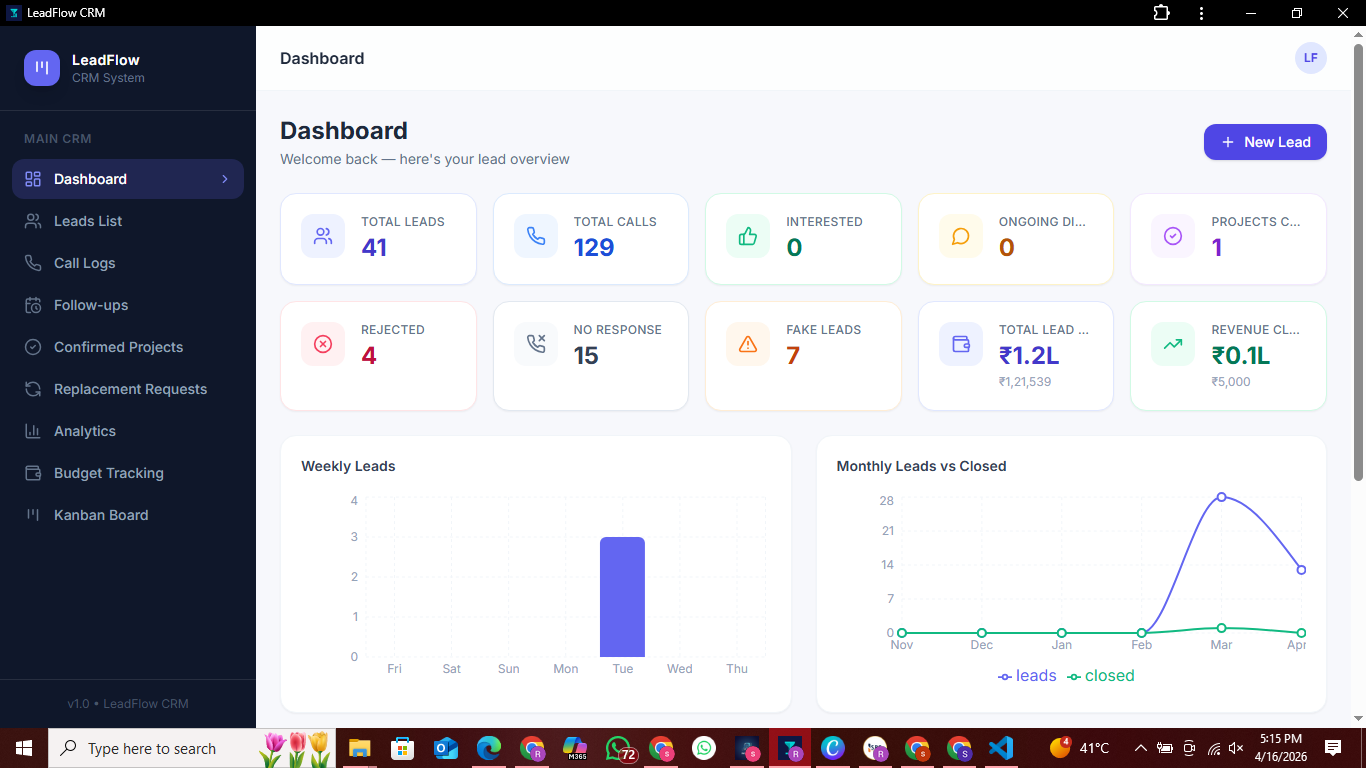Click the Rejected red cross icon

323,344
